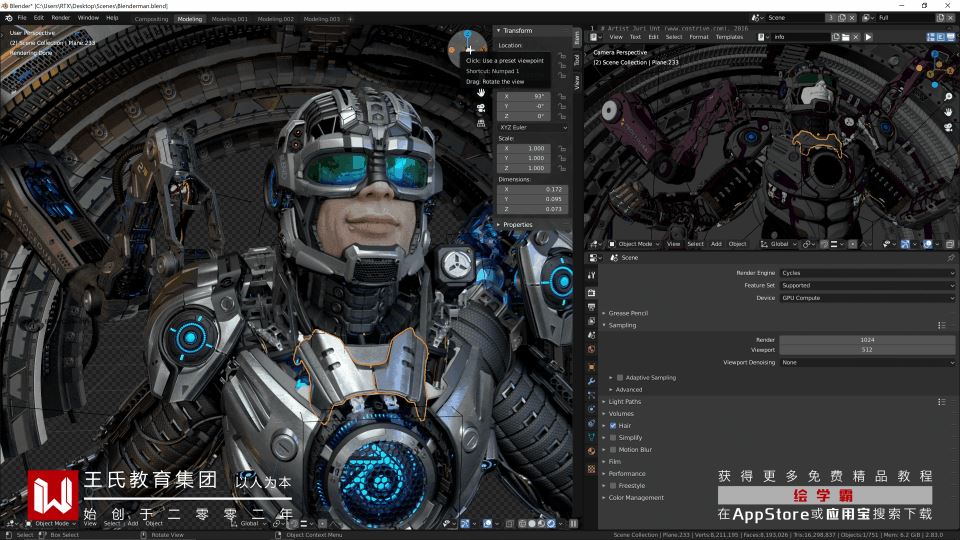This screenshot has width=960, height=540.
Task: Toggle camera view icon in the left viewport
Action: (x=481, y=108)
